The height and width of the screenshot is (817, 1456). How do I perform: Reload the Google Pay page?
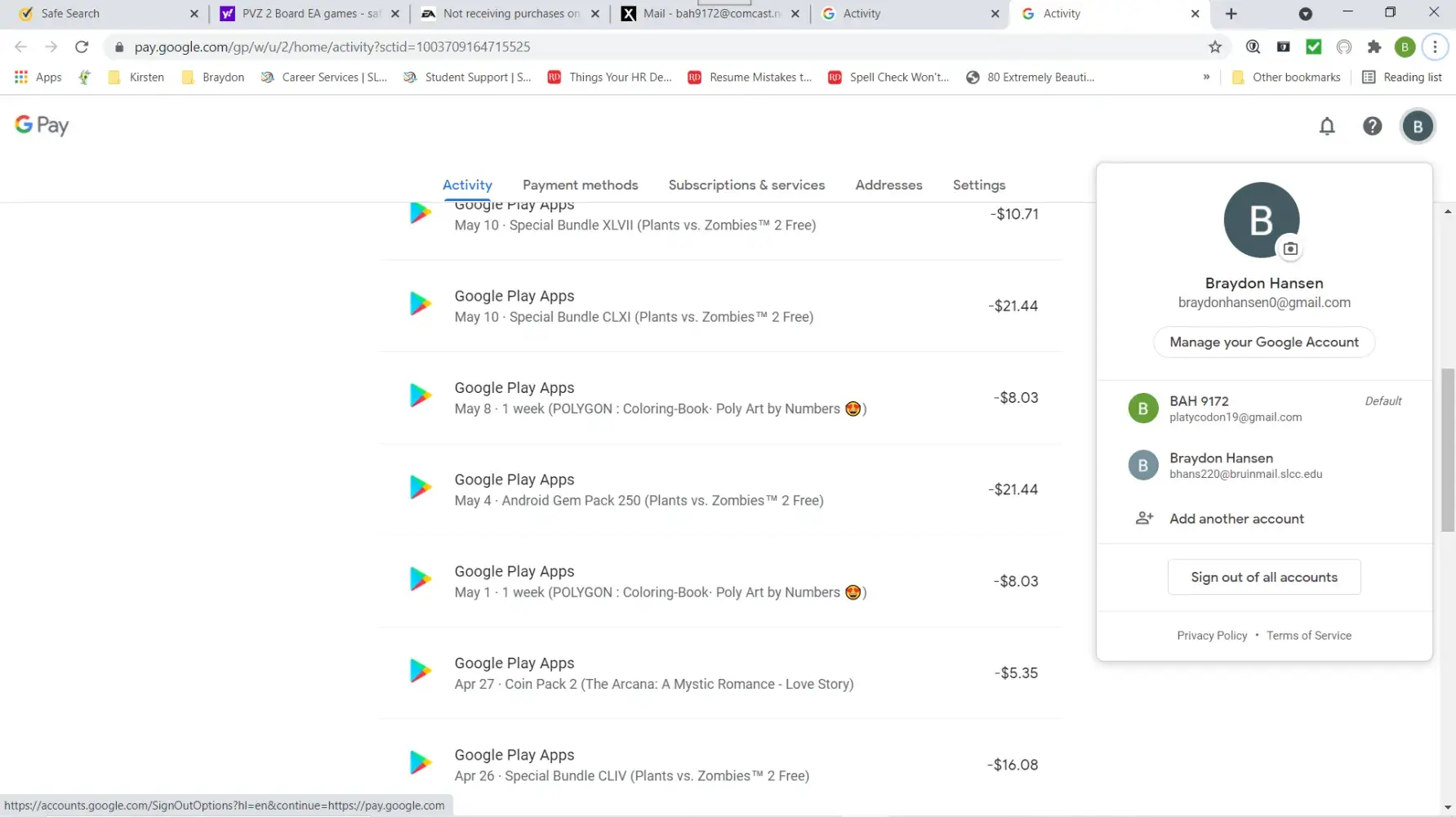pyautogui.click(x=82, y=47)
